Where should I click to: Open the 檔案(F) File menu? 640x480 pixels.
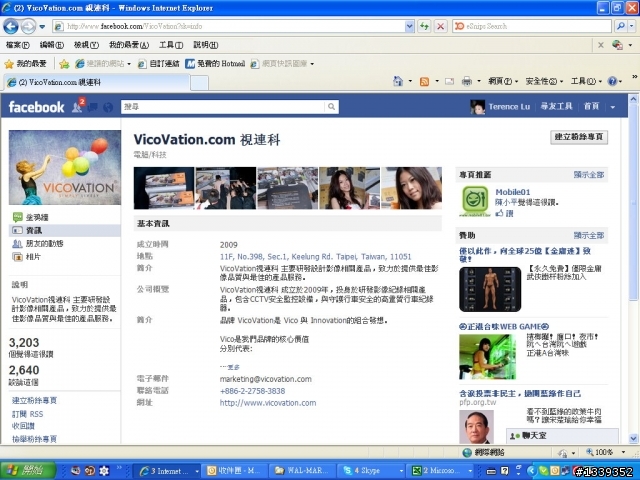[18, 45]
